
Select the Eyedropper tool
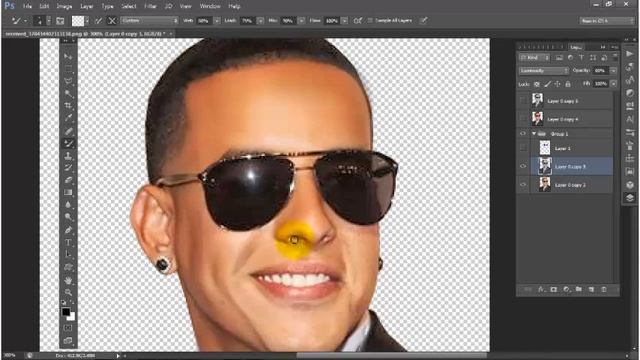click(68, 118)
